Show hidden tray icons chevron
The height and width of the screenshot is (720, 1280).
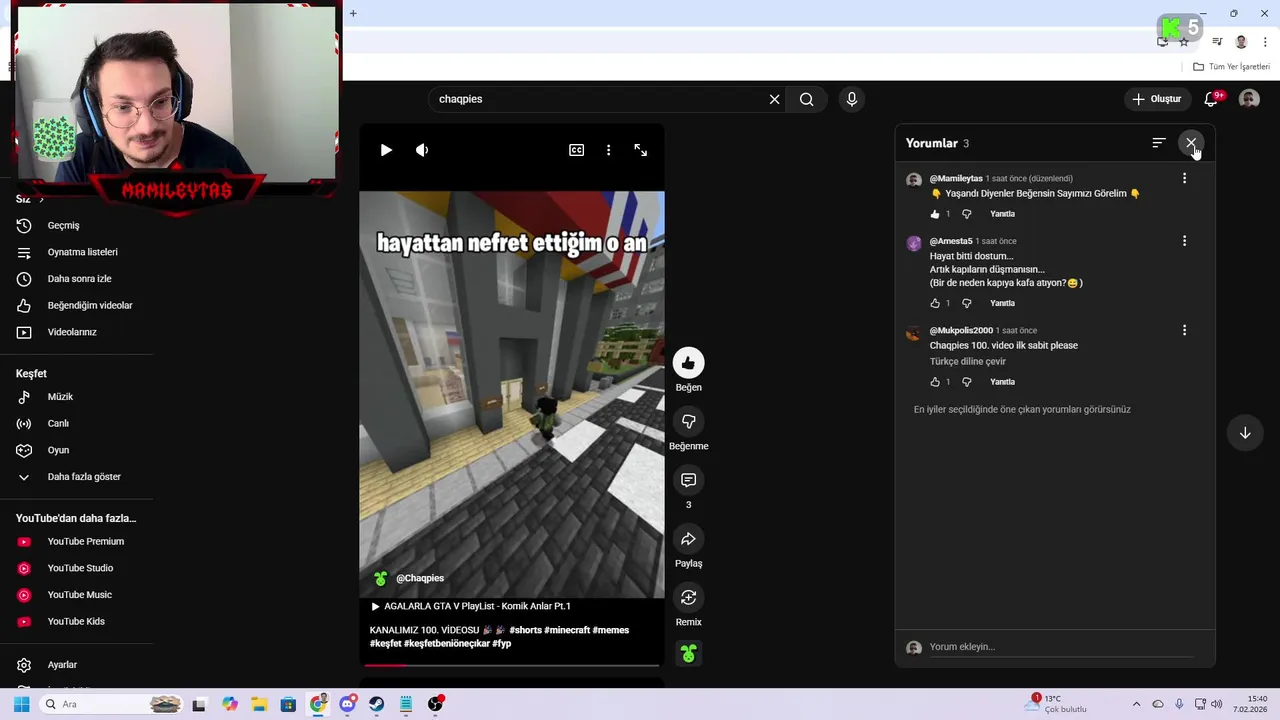coord(1136,704)
